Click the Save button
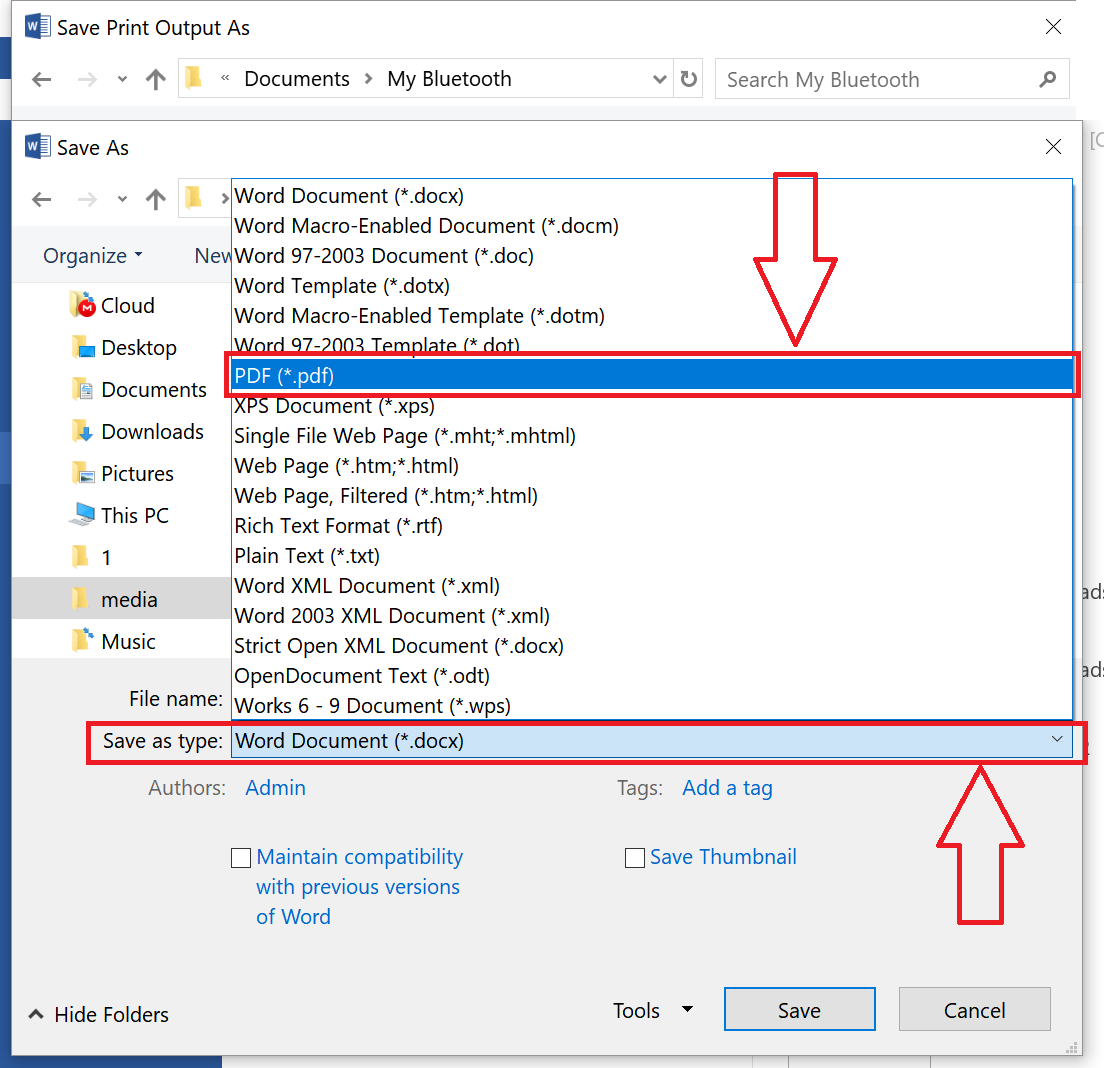Viewport: 1104px width, 1068px height. click(799, 1010)
